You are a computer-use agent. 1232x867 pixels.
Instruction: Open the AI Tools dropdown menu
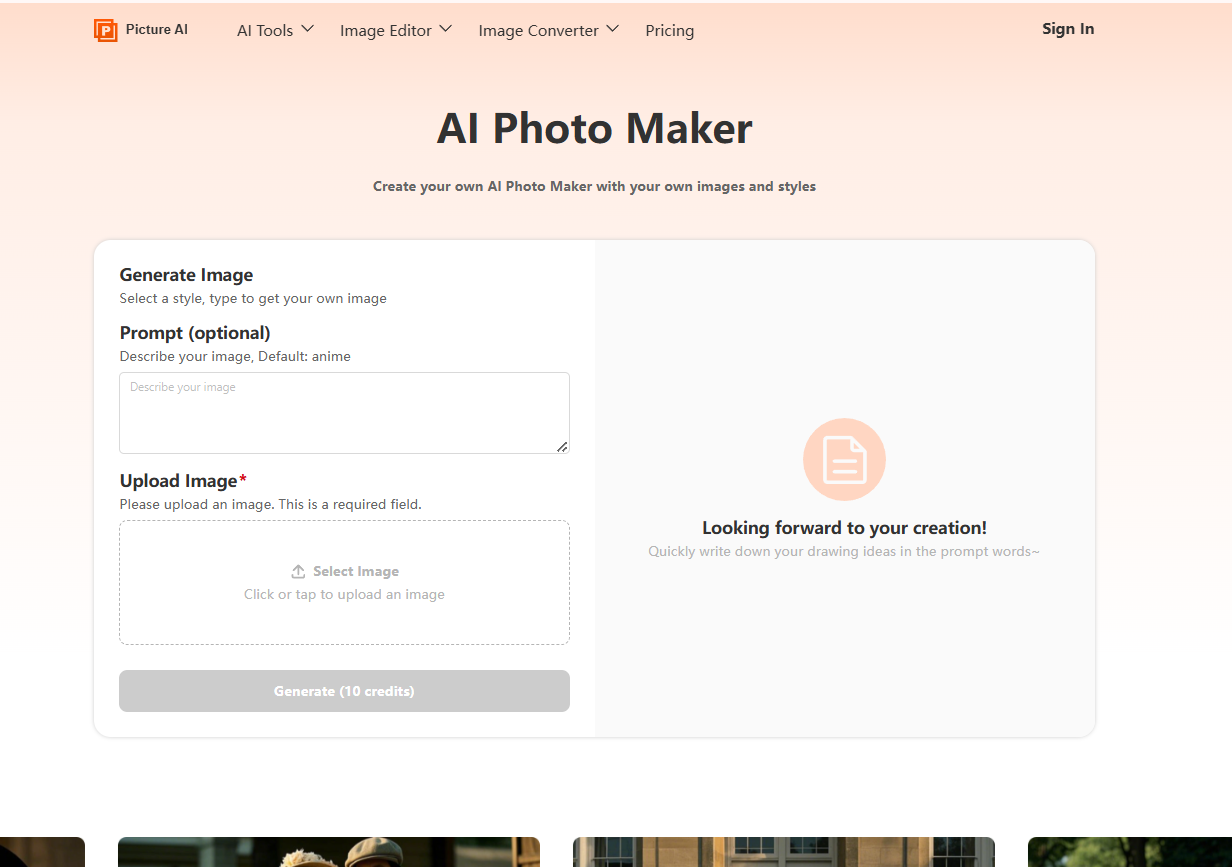(x=275, y=30)
